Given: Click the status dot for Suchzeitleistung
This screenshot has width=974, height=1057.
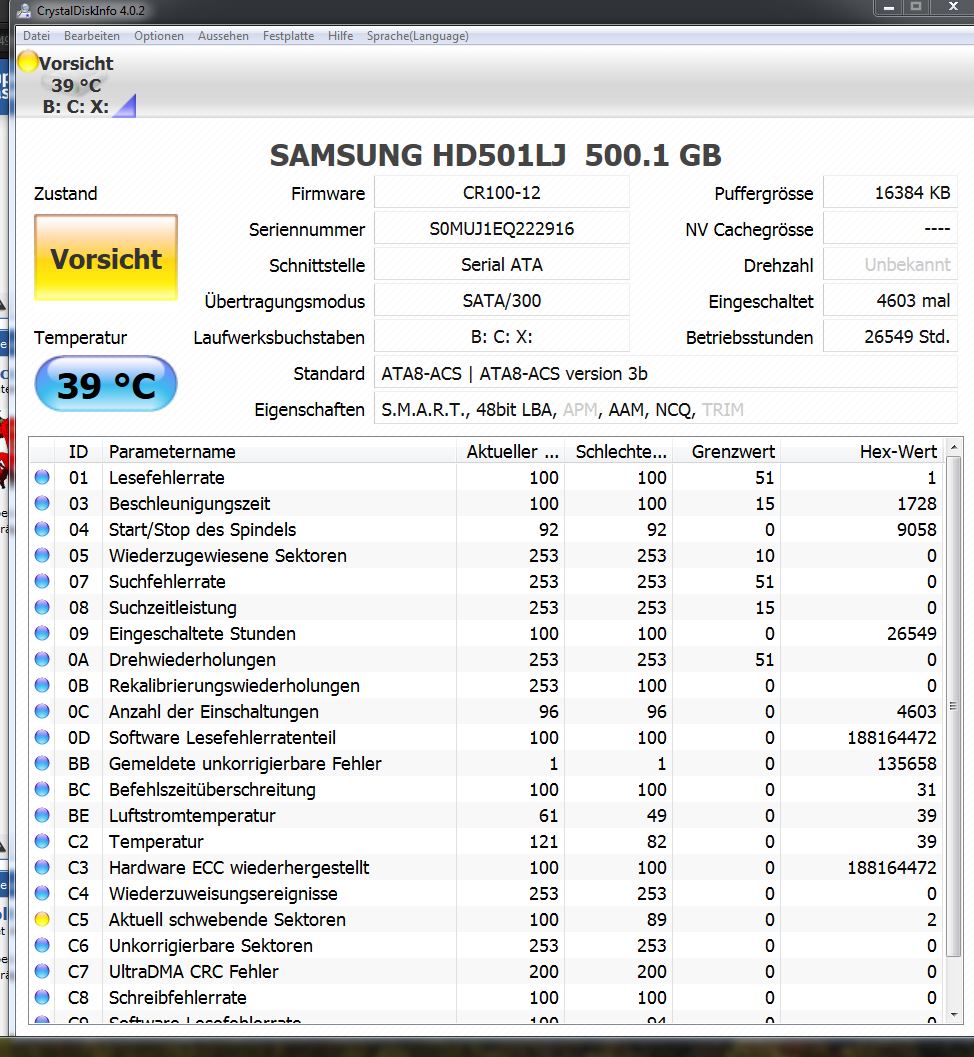Looking at the screenshot, I should 42,607.
